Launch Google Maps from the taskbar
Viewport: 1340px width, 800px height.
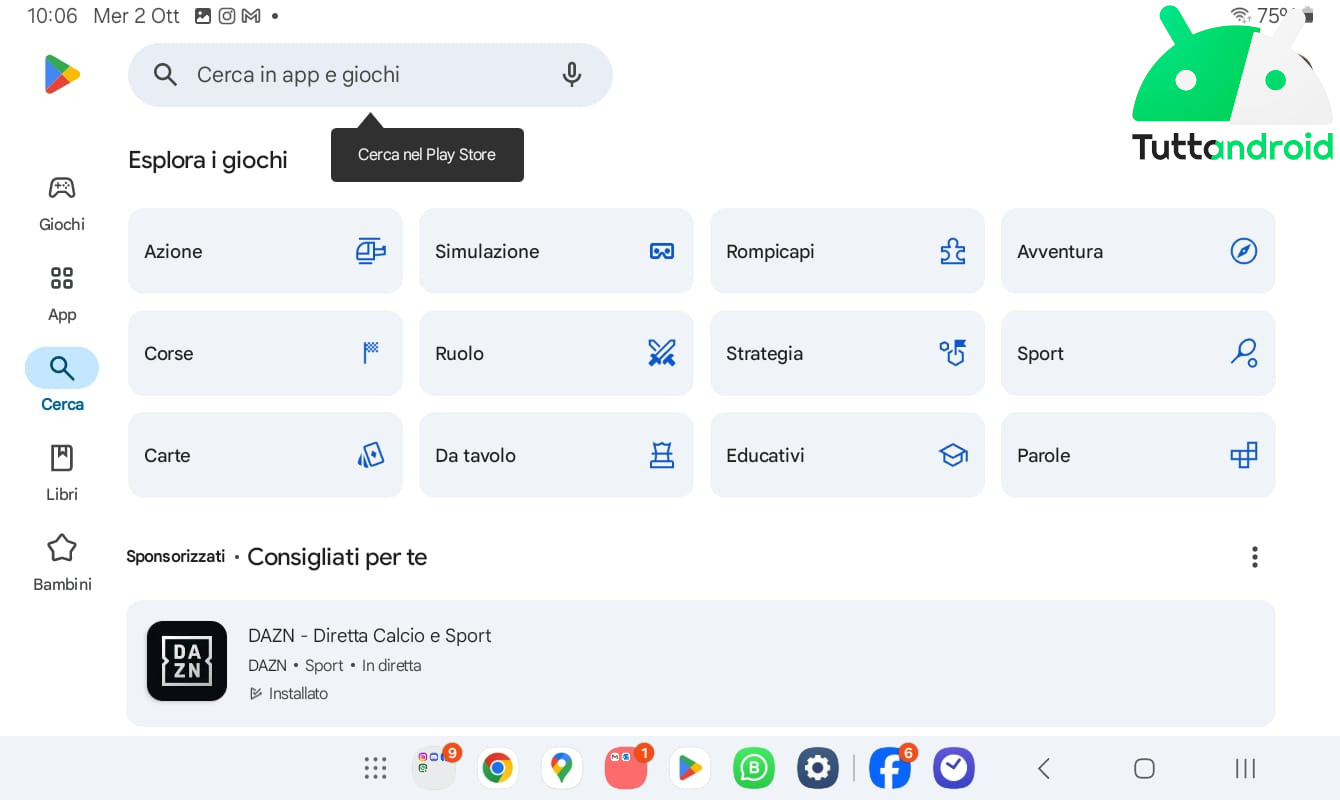click(562, 768)
